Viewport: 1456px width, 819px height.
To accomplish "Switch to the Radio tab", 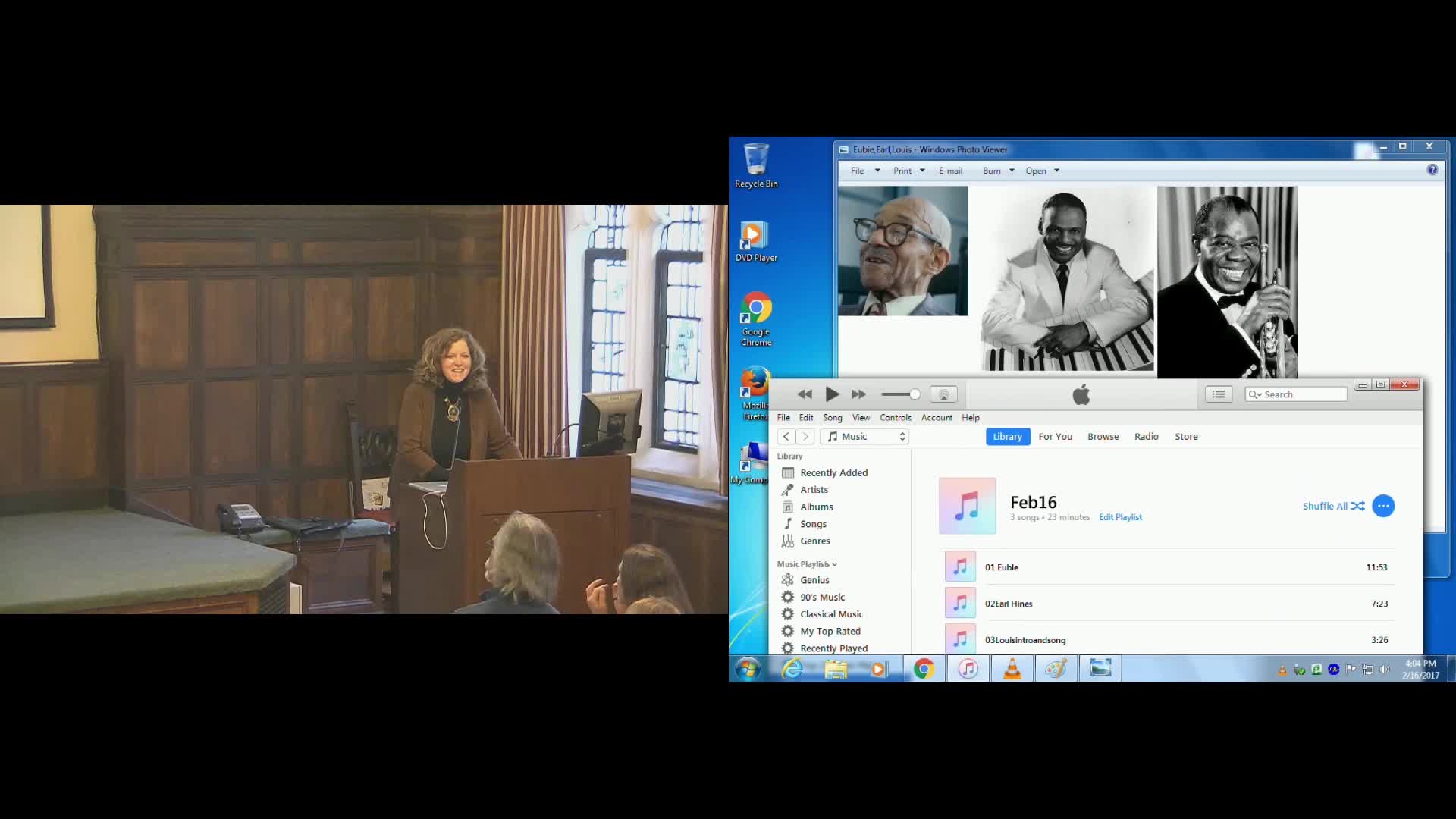I will (x=1147, y=437).
